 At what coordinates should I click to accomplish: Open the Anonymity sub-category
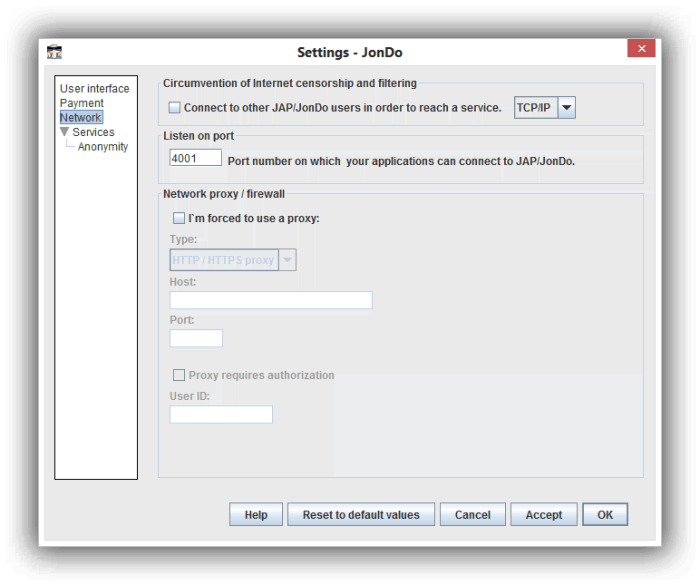pos(103,147)
